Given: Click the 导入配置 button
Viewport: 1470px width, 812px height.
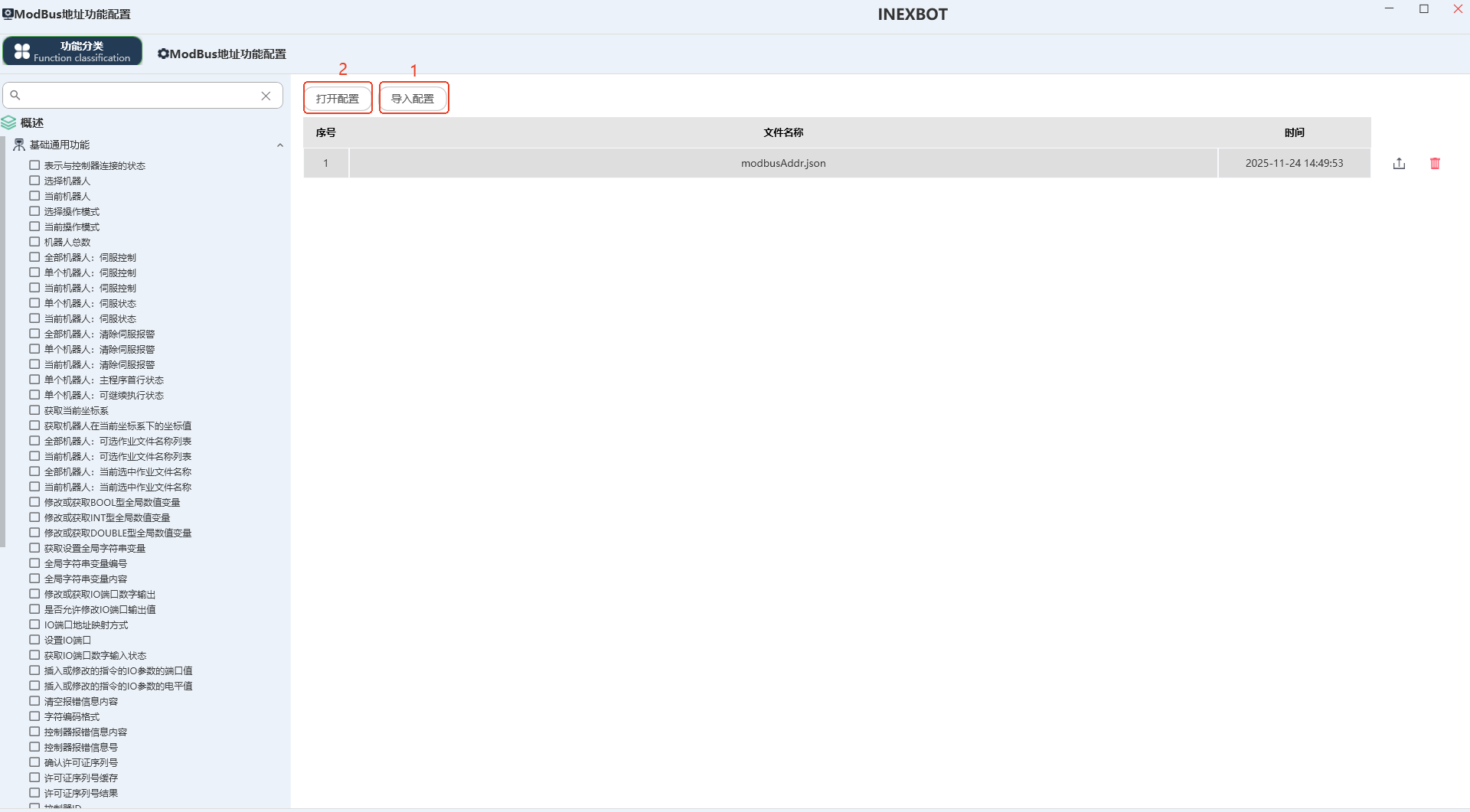Looking at the screenshot, I should 413,99.
